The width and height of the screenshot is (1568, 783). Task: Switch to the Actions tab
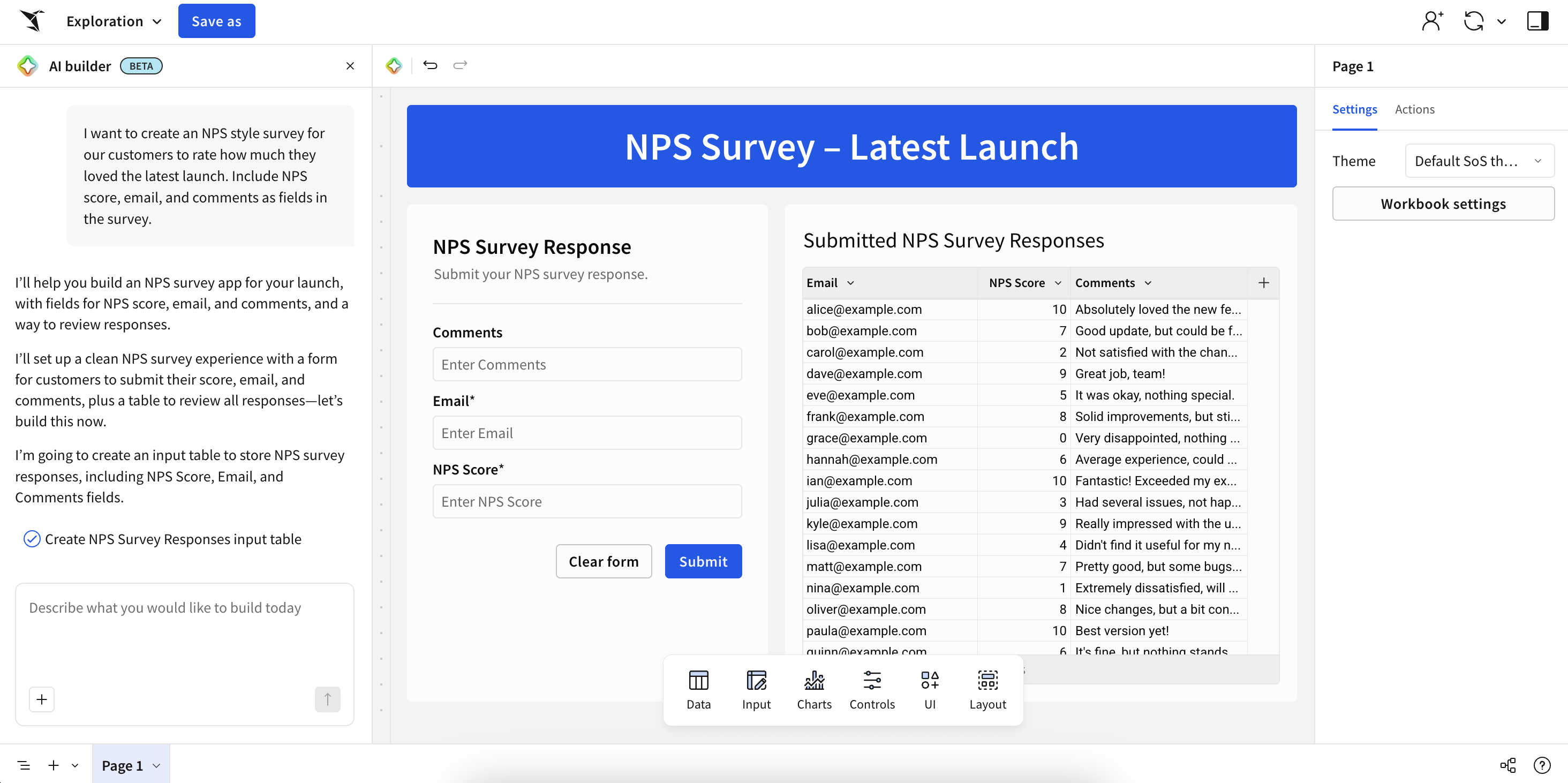[x=1414, y=110]
